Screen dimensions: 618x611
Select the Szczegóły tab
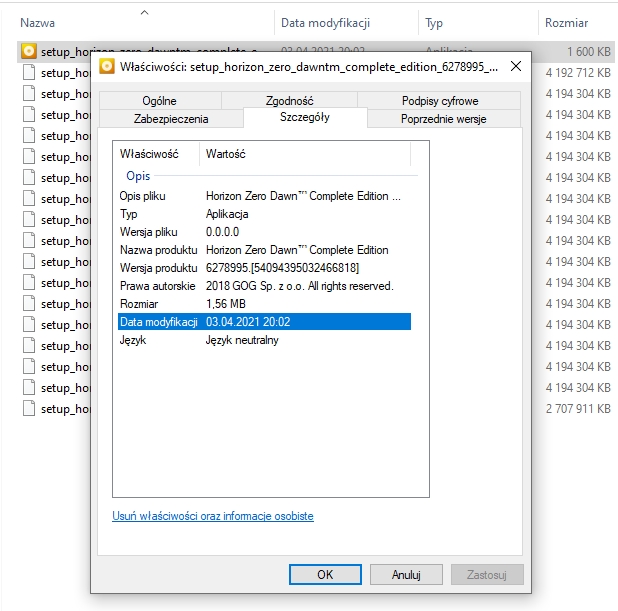pyautogui.click(x=305, y=117)
